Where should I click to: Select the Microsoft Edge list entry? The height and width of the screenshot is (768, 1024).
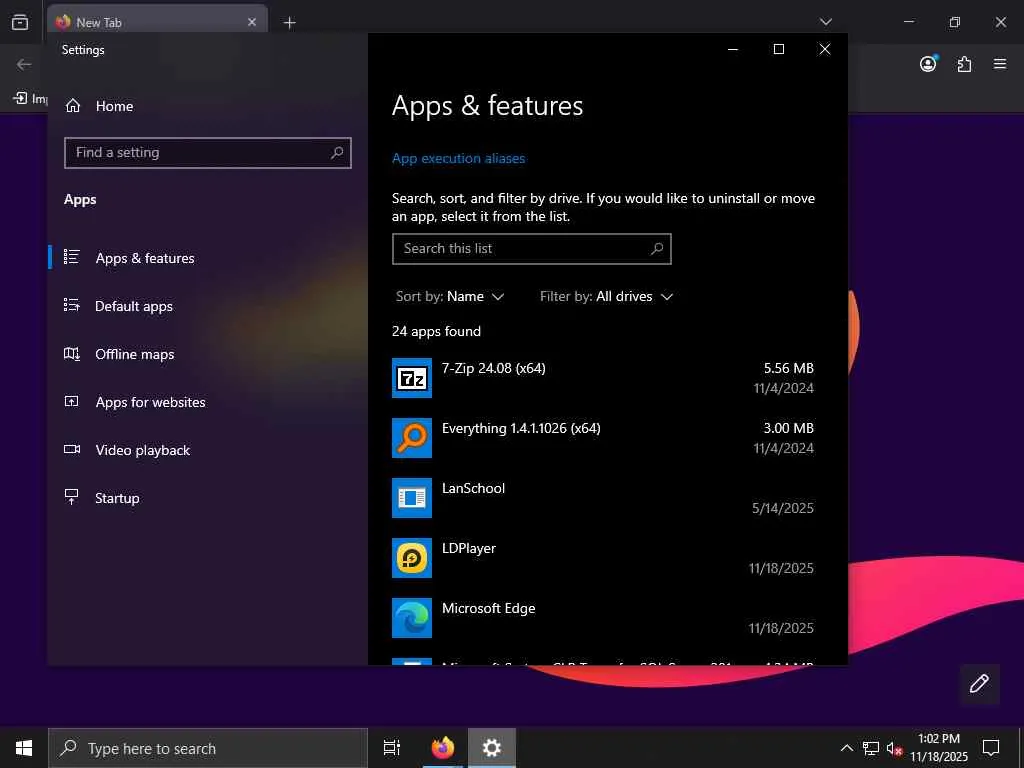pyautogui.click(x=603, y=618)
